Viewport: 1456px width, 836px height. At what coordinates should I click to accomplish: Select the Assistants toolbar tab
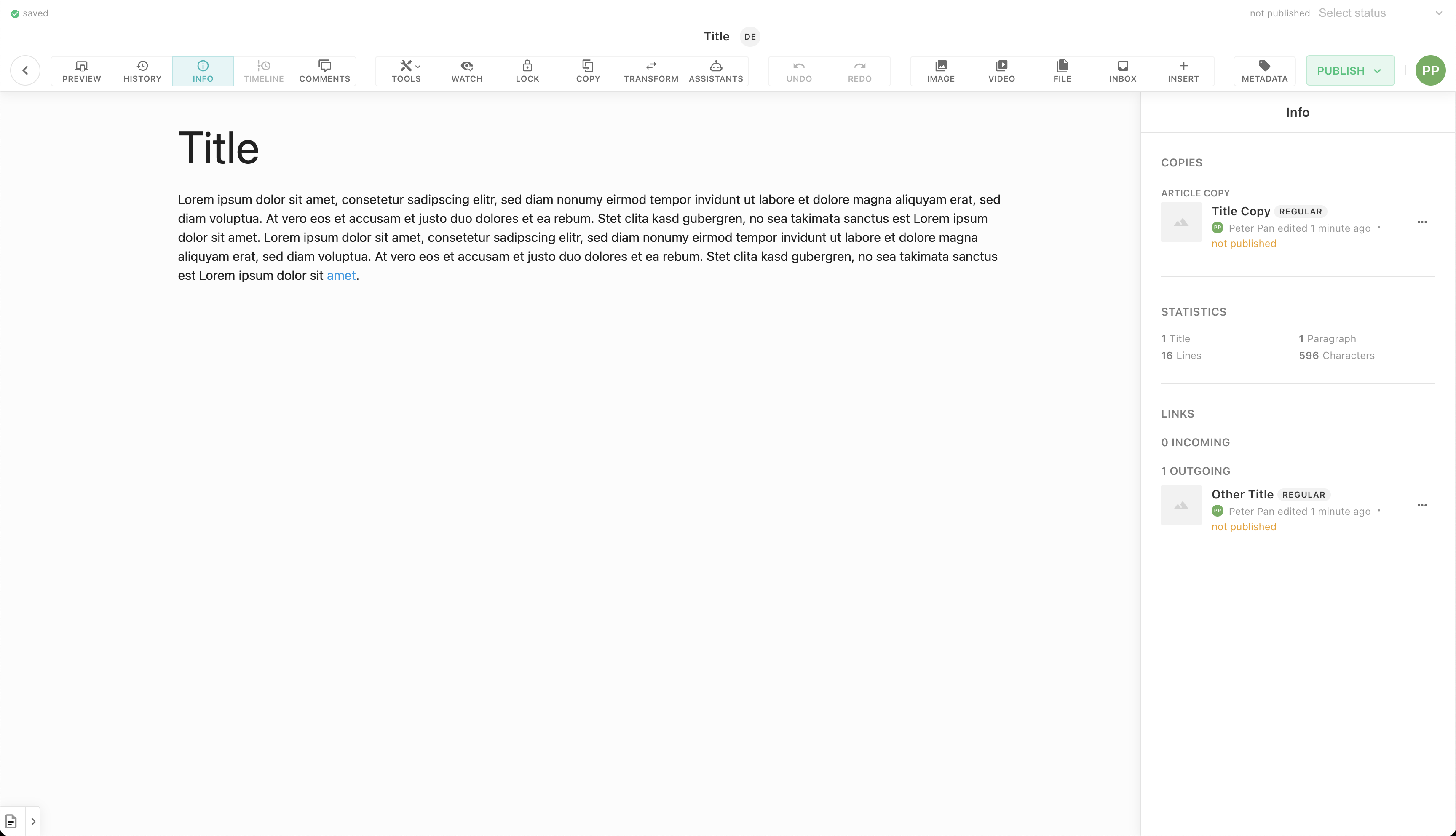[x=716, y=70]
